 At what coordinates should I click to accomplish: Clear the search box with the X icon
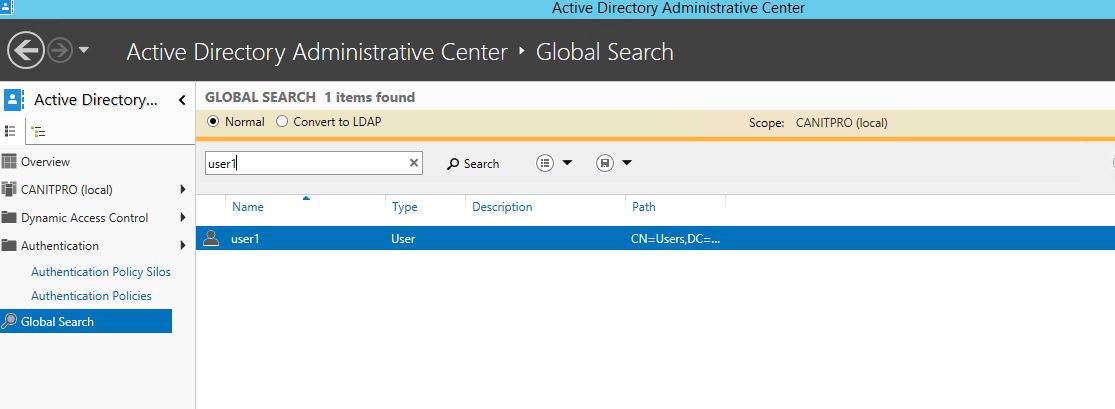click(x=414, y=163)
